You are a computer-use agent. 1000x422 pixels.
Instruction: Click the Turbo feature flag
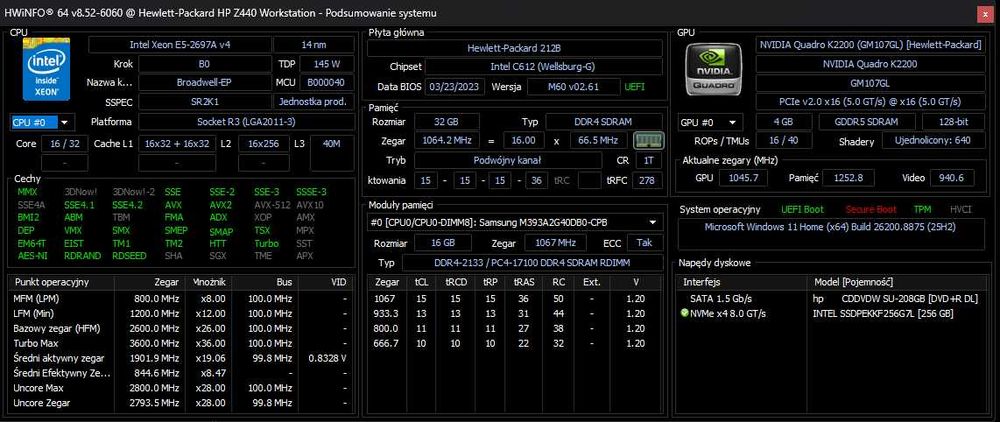click(x=266, y=244)
